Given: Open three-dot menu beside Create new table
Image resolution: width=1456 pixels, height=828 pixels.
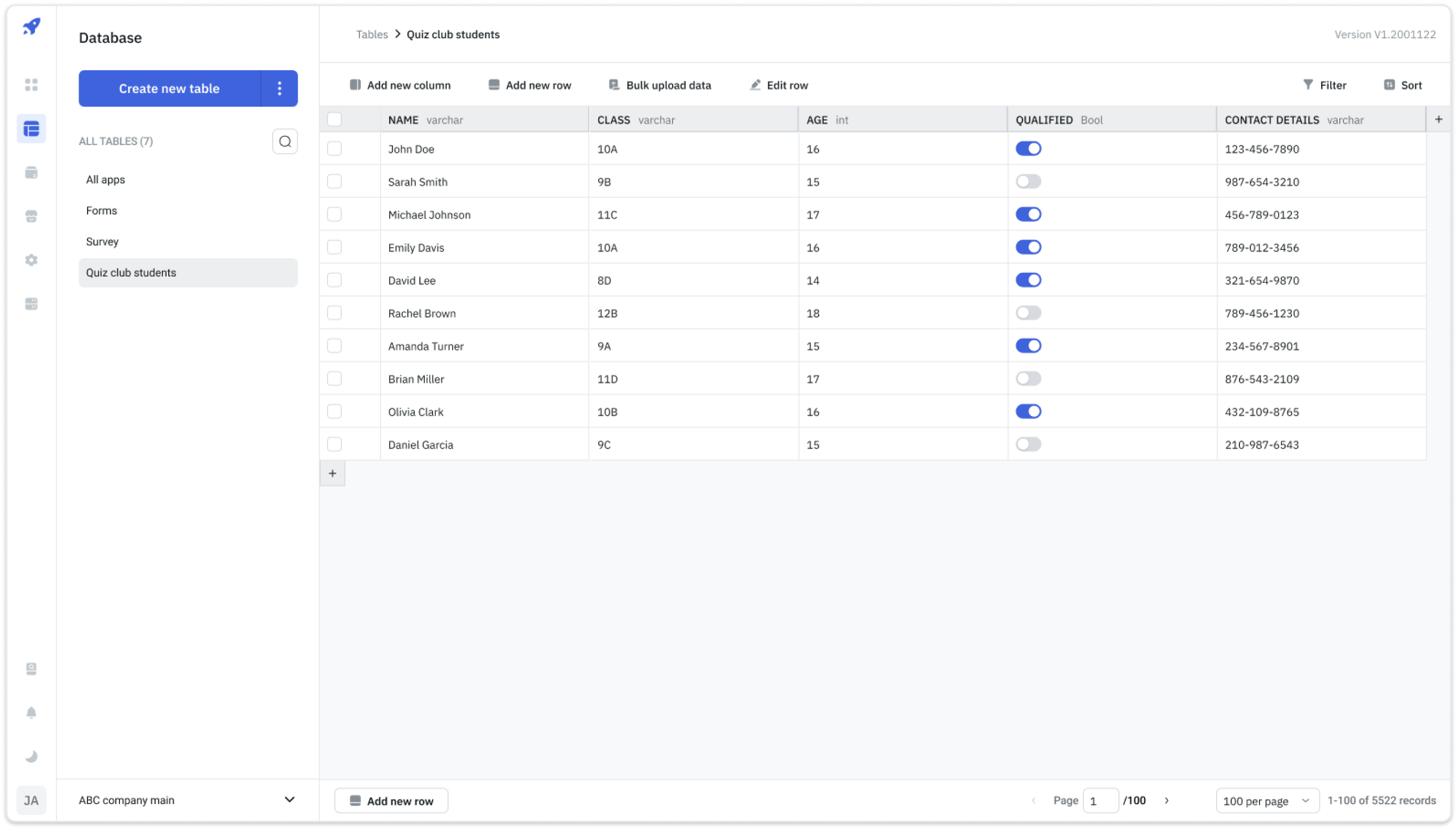Looking at the screenshot, I should click(279, 88).
